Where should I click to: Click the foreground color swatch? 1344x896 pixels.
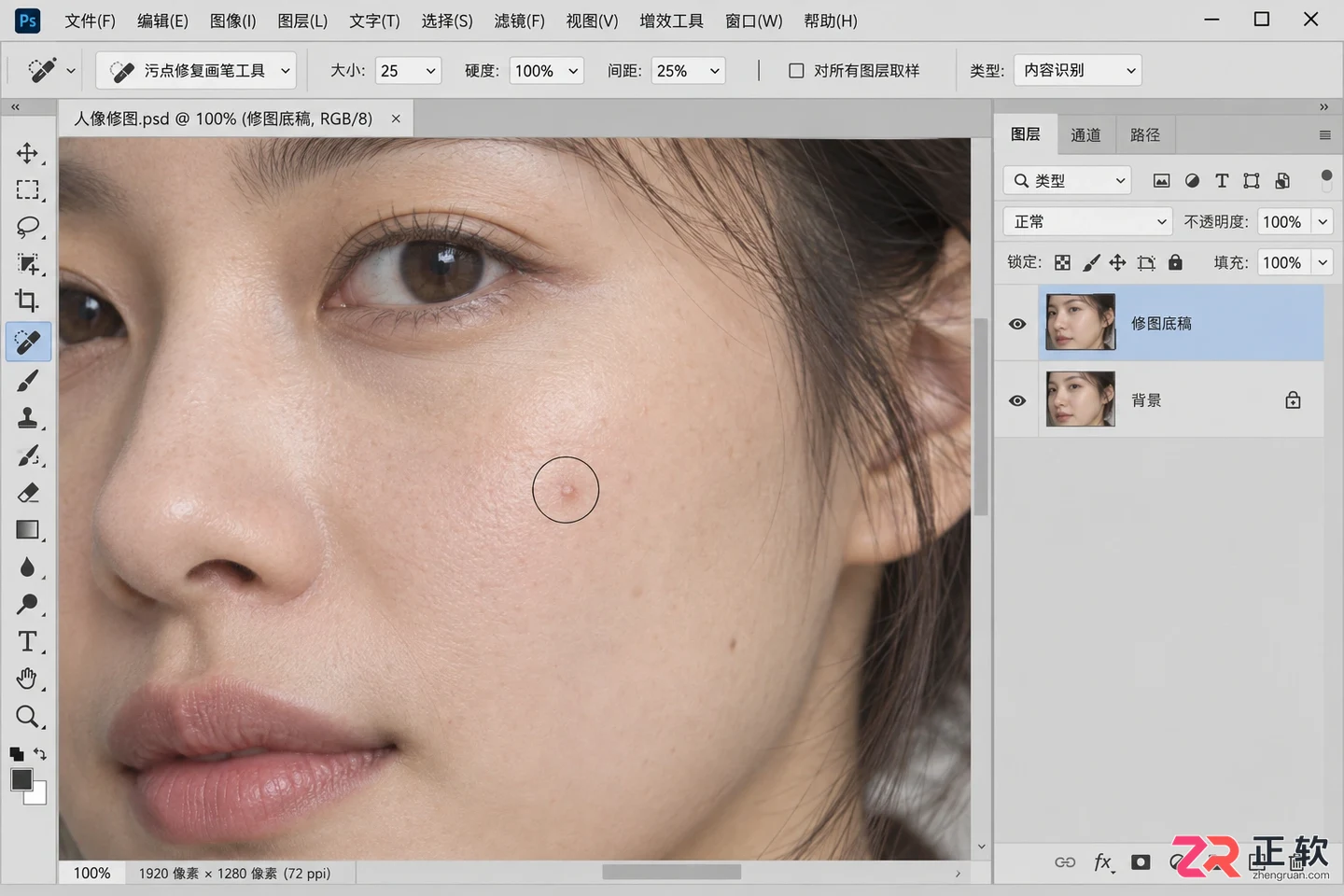(x=21, y=779)
